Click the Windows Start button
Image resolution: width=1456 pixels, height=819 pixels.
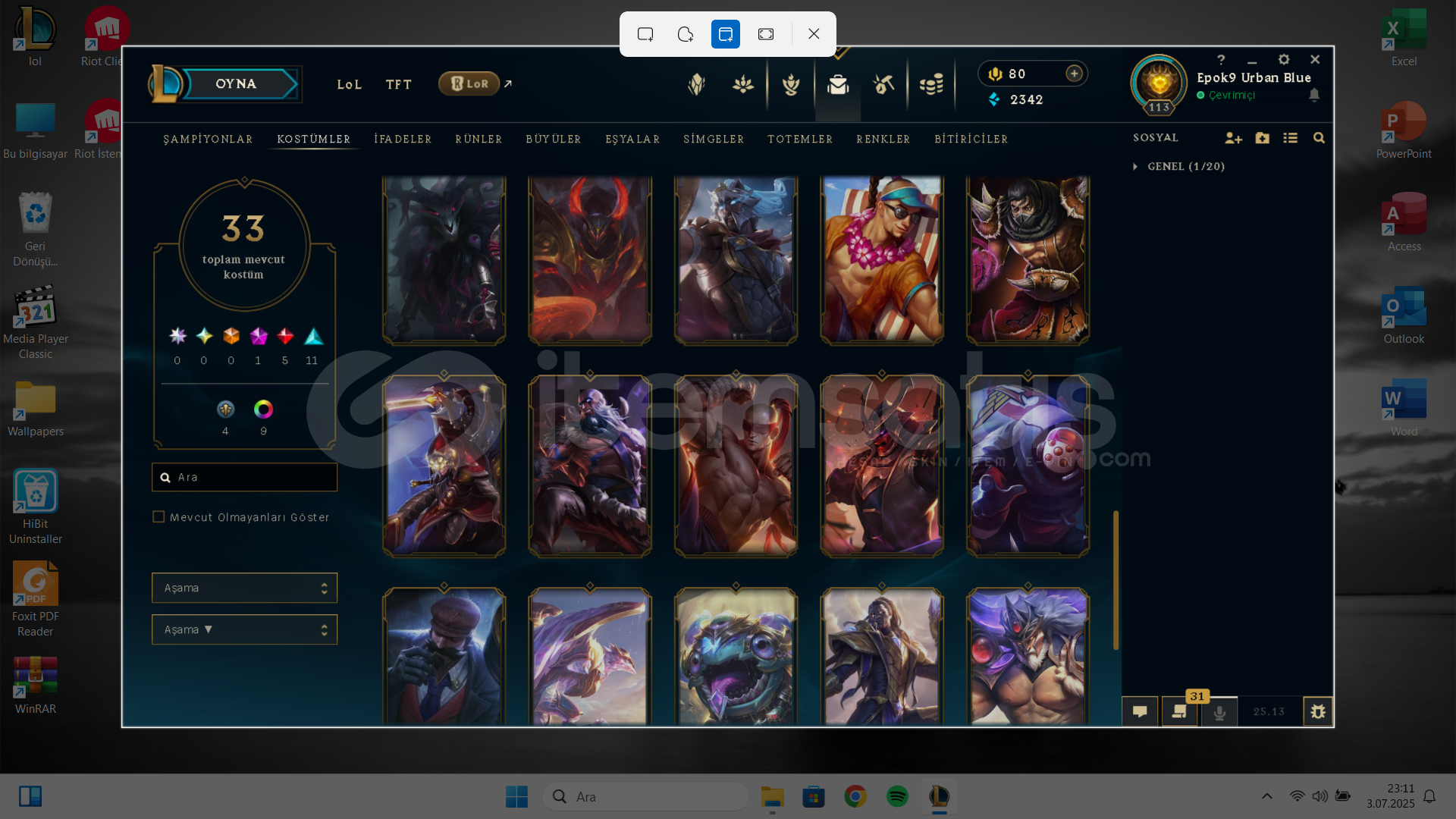coord(516,796)
